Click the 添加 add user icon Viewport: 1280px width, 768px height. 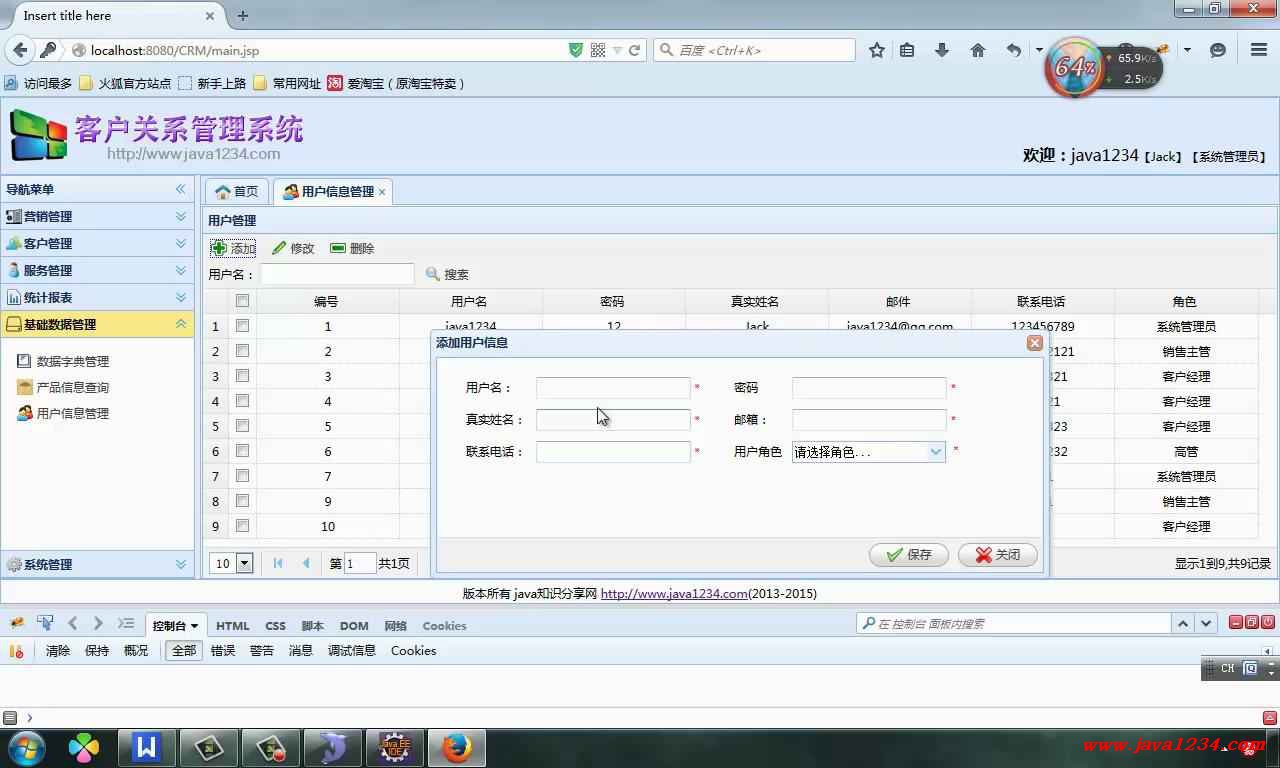(219, 248)
